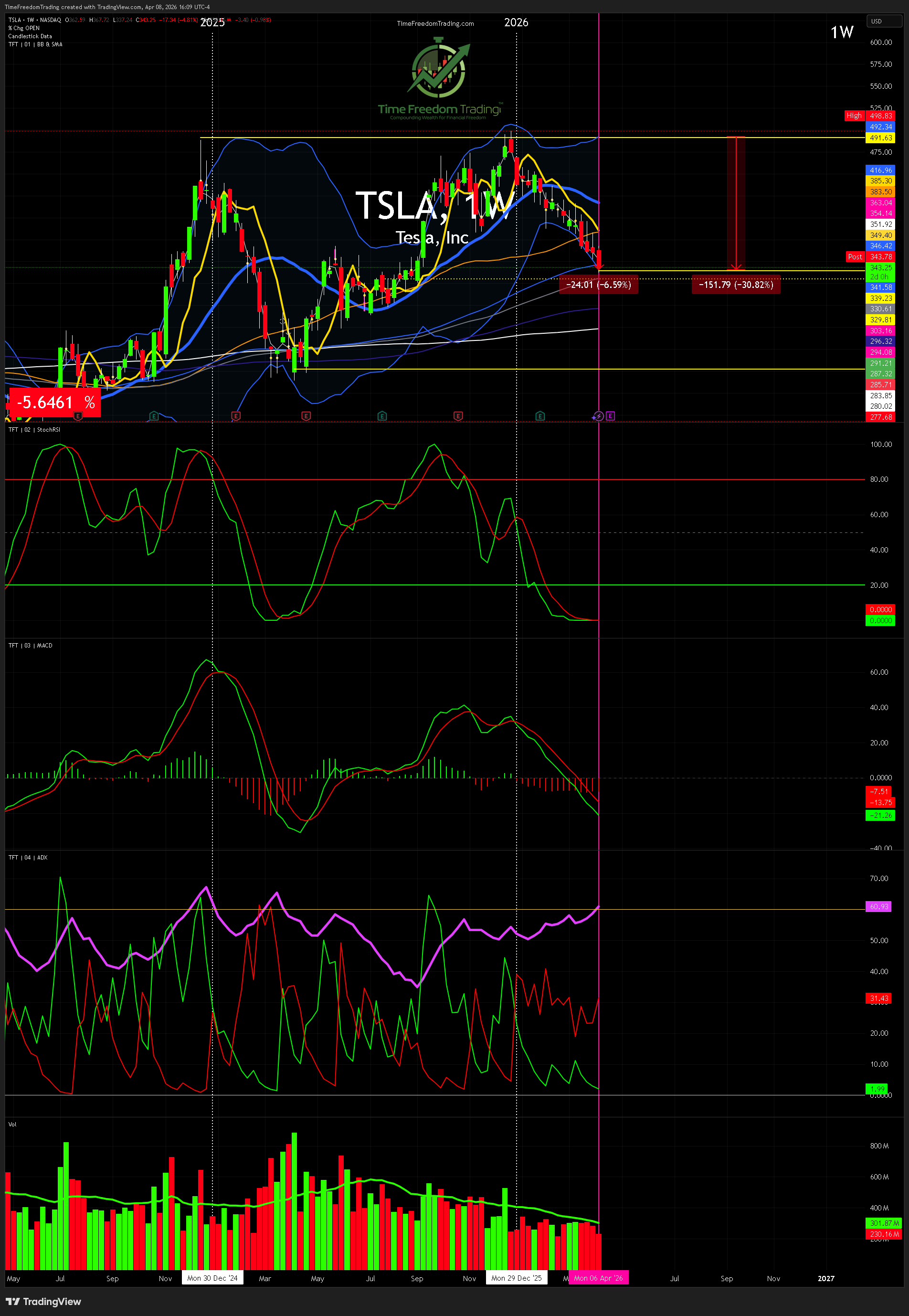Click the Mon 30 Dec '24 date label
Screen dimensions: 909x1316
[x=212, y=1278]
